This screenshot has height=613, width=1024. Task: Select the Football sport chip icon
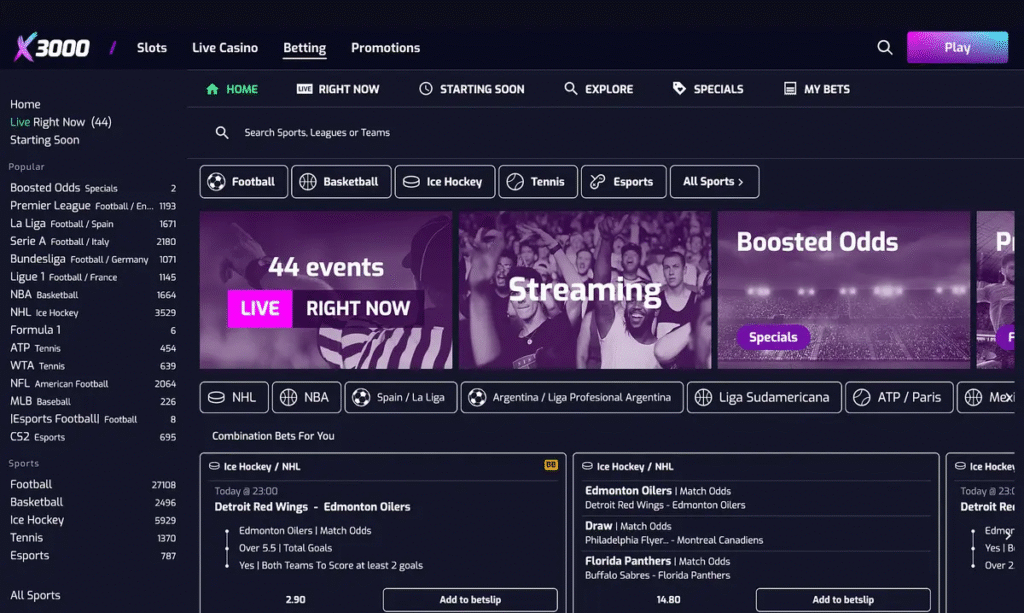(x=216, y=182)
